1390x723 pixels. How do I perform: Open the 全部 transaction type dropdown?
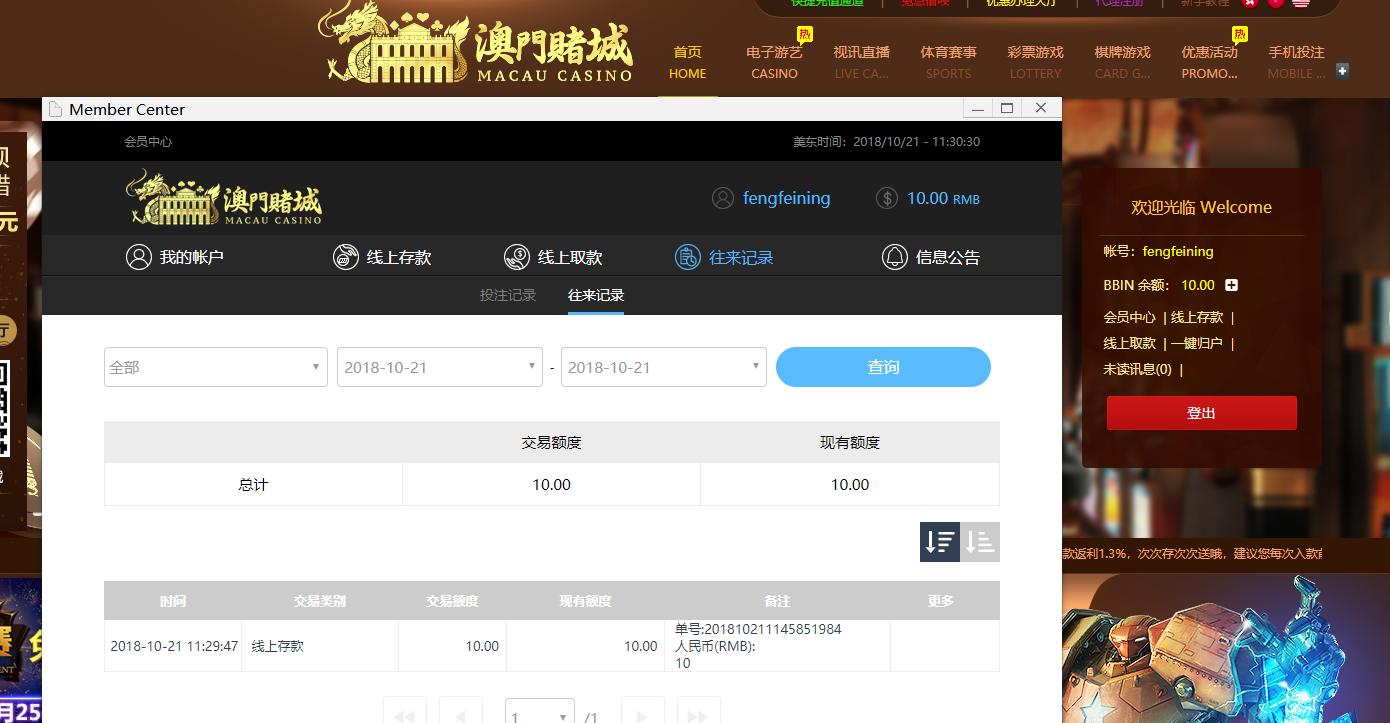tap(216, 367)
